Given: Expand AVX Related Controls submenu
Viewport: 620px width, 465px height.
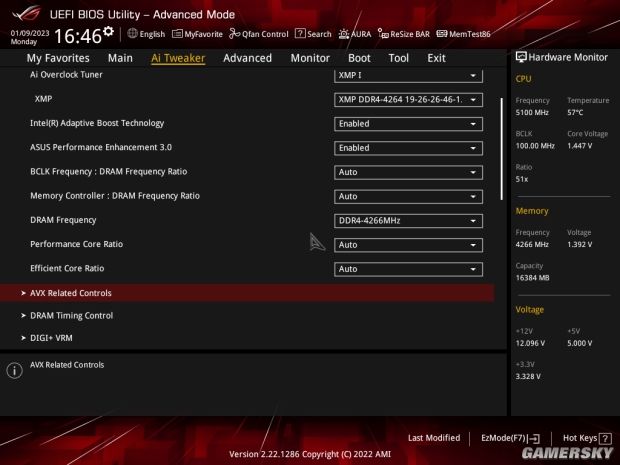Looking at the screenshot, I should coord(247,293).
